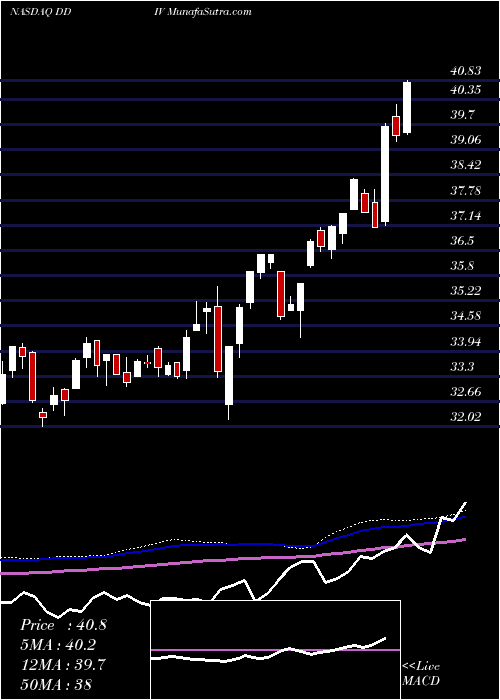The width and height of the screenshot is (500, 700).
Task: Click the 32.66 price axis label
Action: coord(465,392)
